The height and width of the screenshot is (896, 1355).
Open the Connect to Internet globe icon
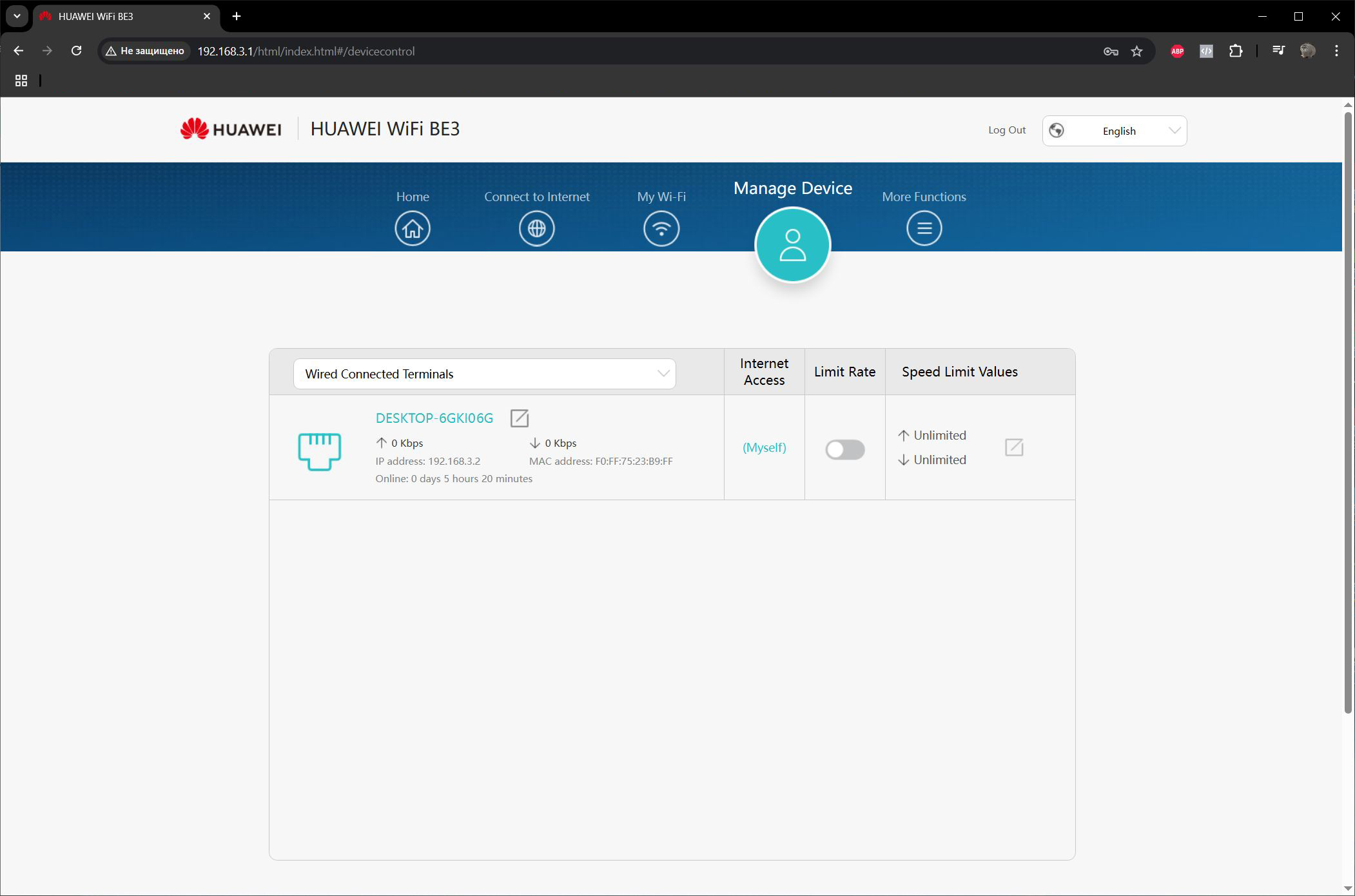[537, 228]
